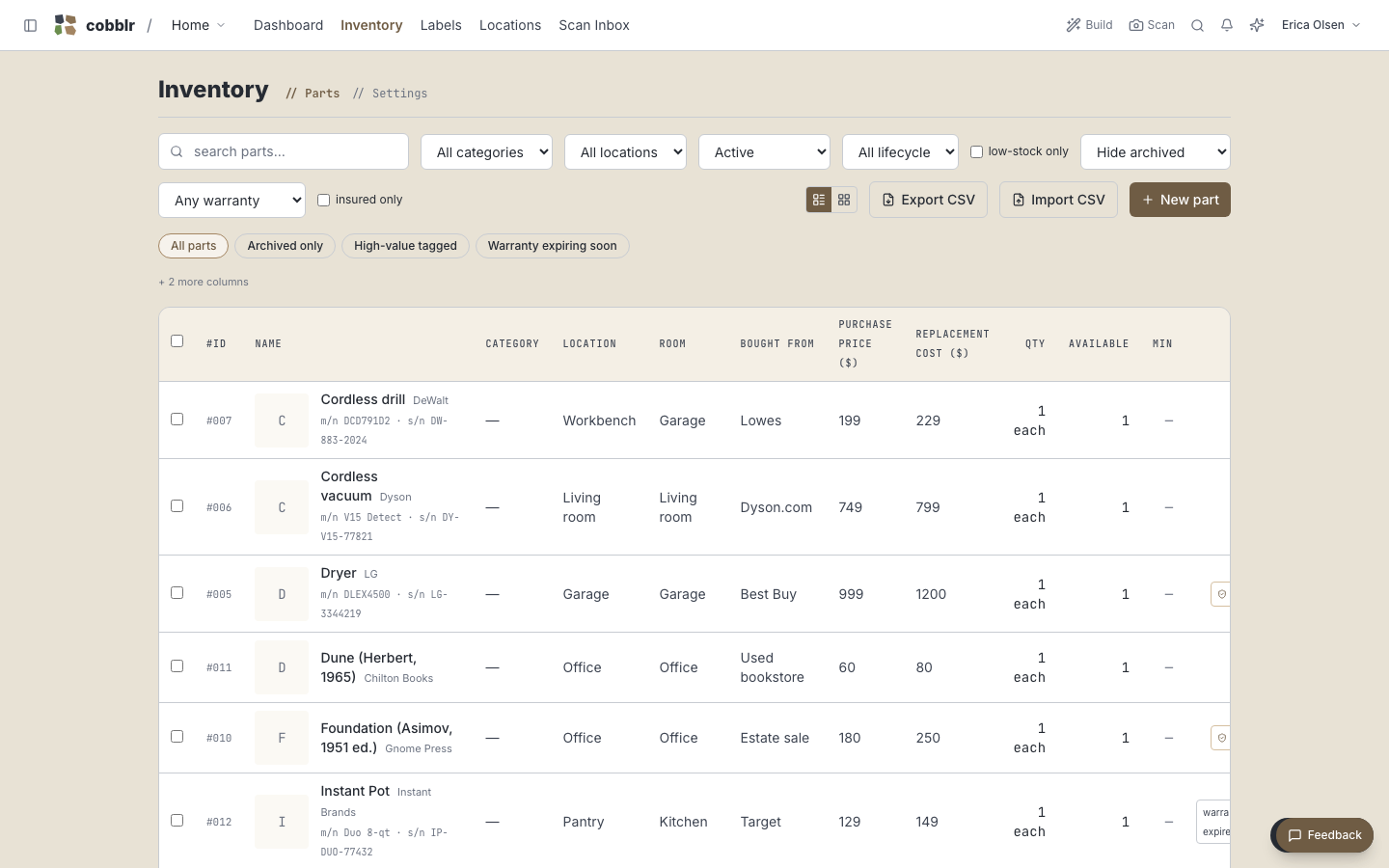Click ID #006 cell
Screen dimensions: 1389x868
(x=219, y=507)
